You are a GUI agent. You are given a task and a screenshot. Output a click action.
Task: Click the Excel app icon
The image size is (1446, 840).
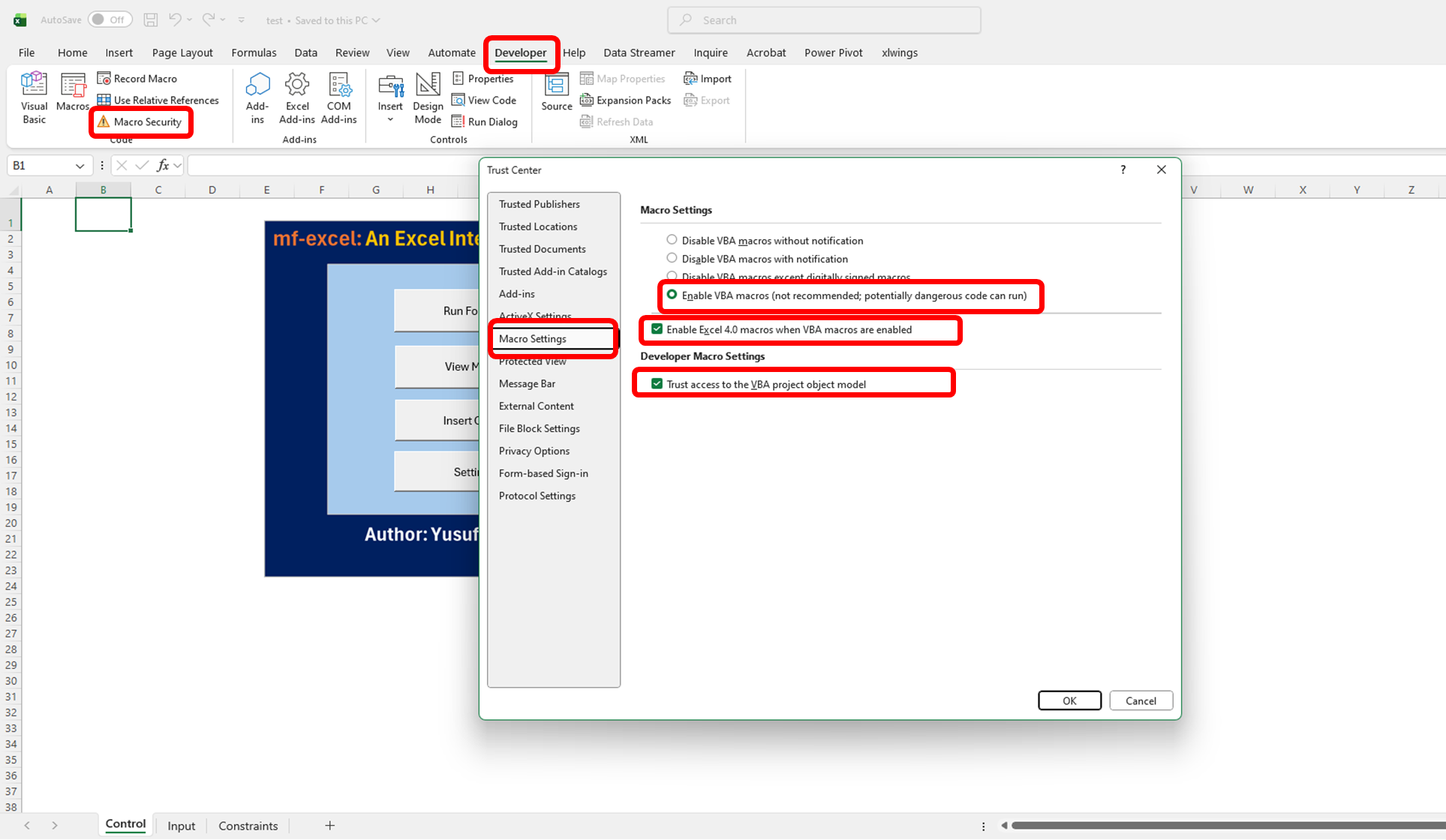20,20
